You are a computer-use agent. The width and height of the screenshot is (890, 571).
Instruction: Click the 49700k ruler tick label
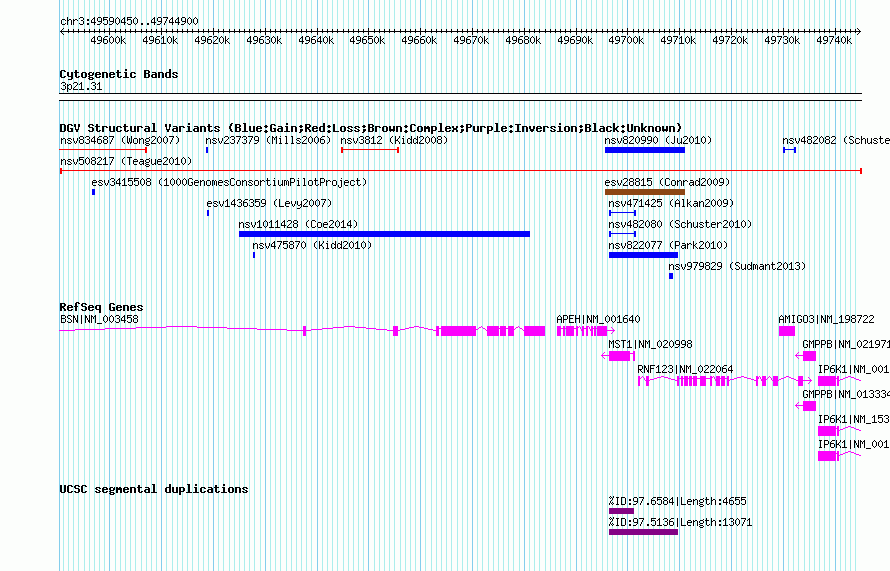626,40
